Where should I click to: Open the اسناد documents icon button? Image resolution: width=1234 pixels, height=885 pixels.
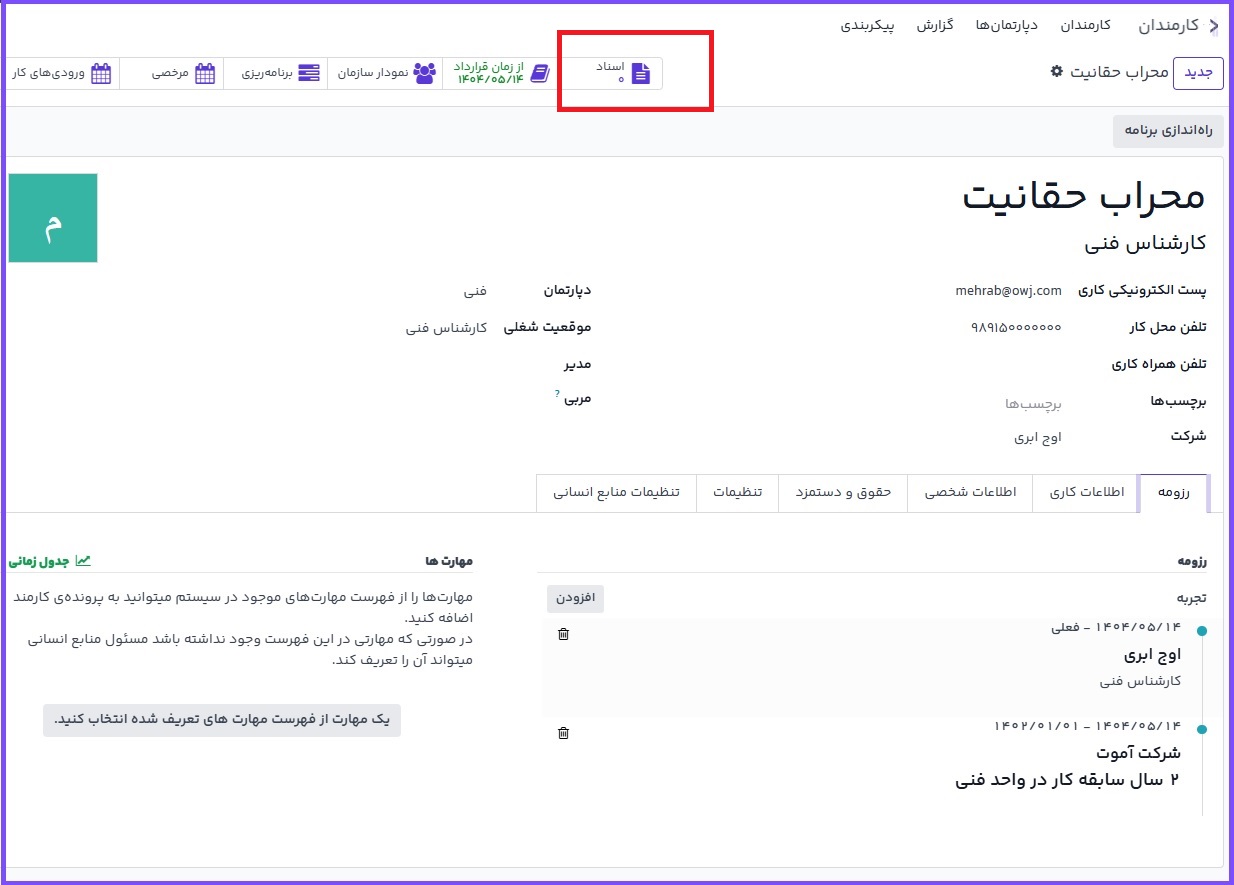[x=640, y=73]
